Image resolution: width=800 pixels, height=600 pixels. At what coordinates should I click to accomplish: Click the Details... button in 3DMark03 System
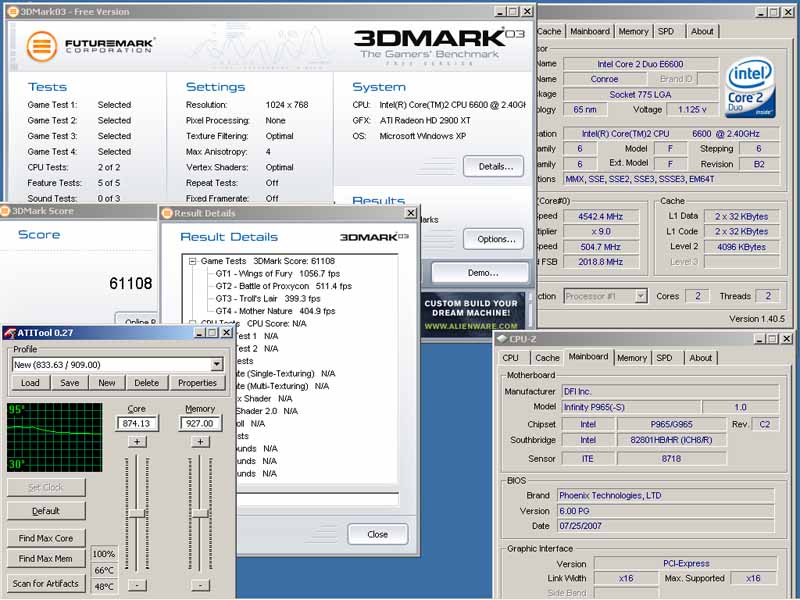[494, 166]
